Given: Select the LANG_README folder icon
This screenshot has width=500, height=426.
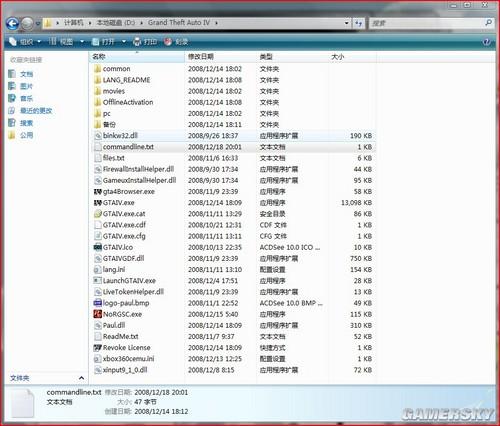Looking at the screenshot, I should click(97, 80).
